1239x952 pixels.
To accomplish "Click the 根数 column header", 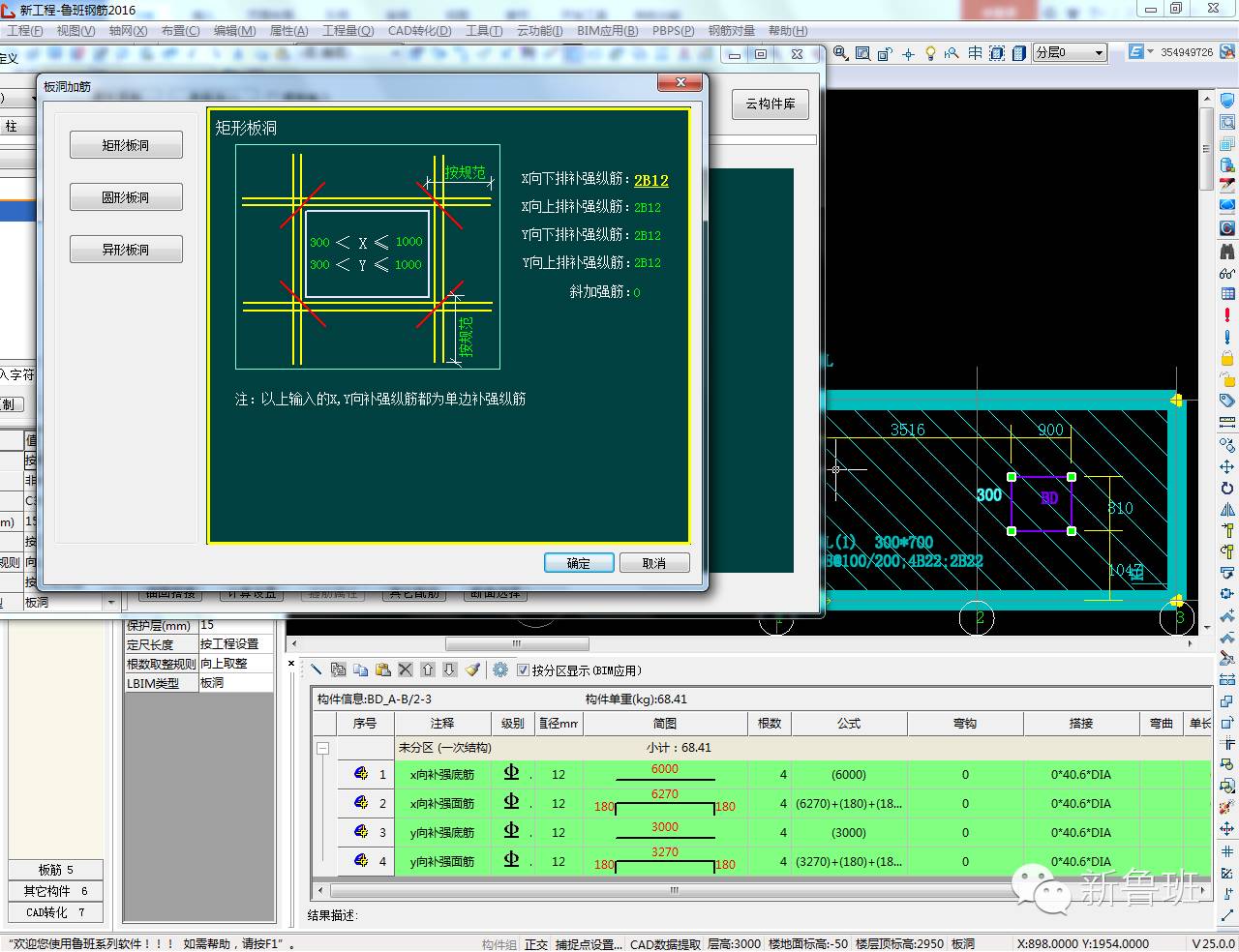I will [x=770, y=724].
